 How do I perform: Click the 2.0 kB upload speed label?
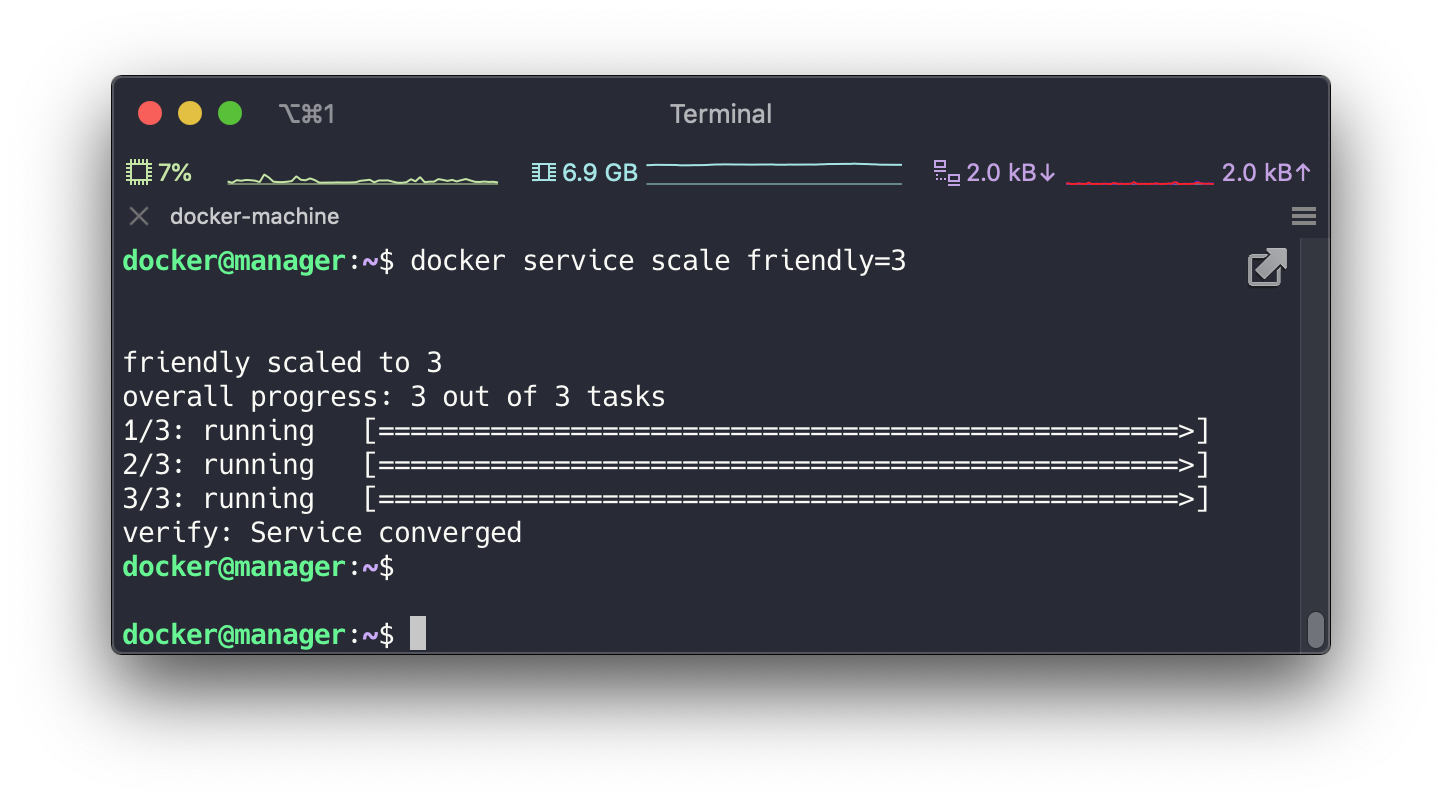(x=1265, y=172)
